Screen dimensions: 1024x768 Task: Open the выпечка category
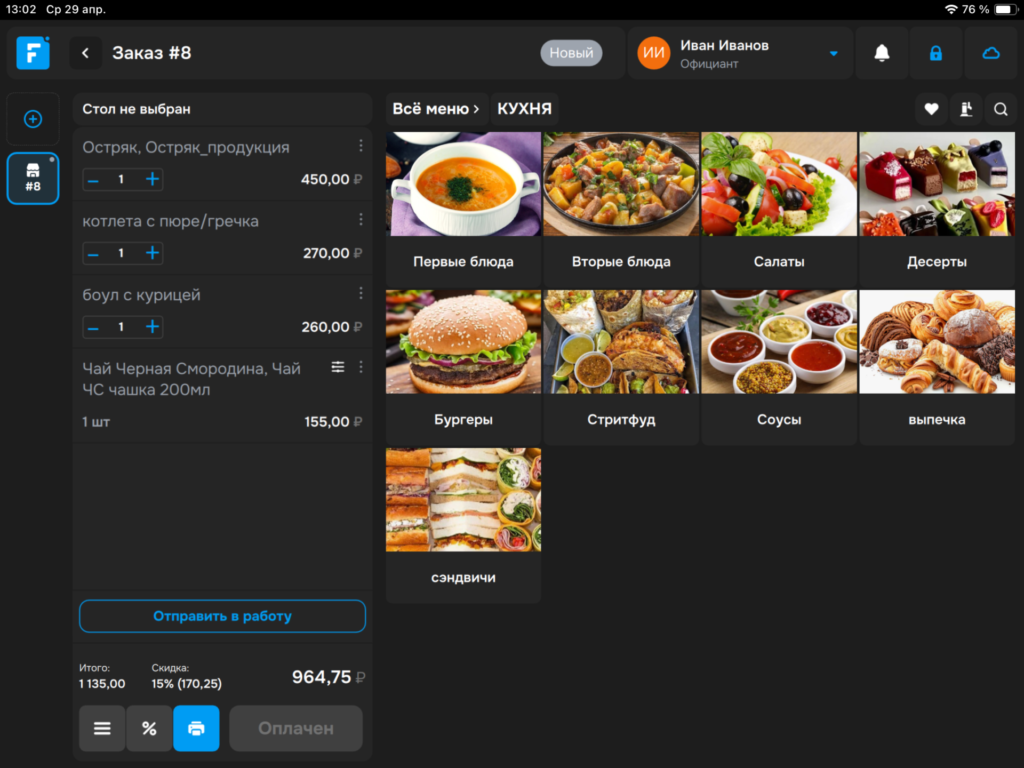tap(936, 367)
